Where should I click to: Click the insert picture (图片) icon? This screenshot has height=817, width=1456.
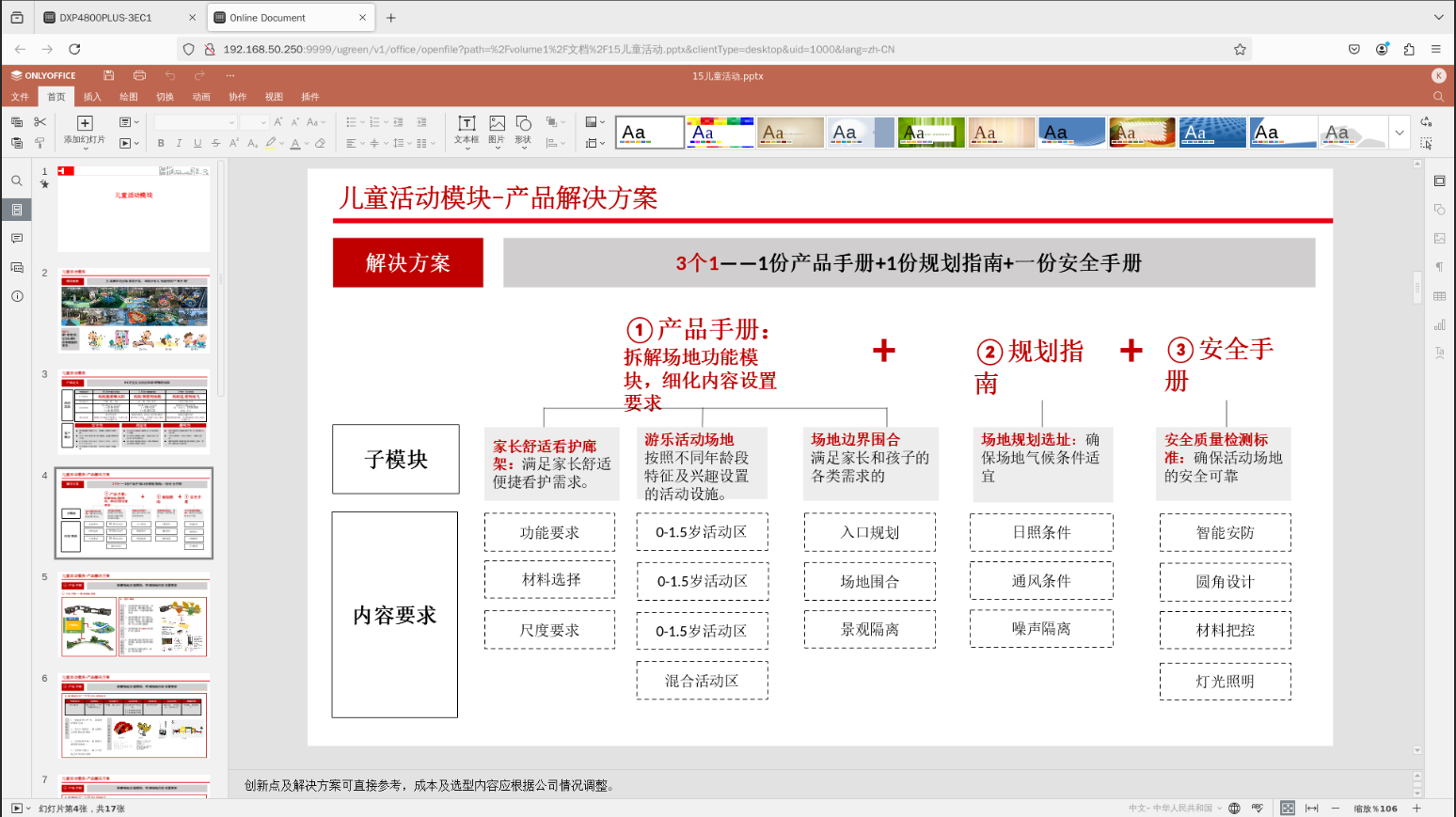point(497,129)
